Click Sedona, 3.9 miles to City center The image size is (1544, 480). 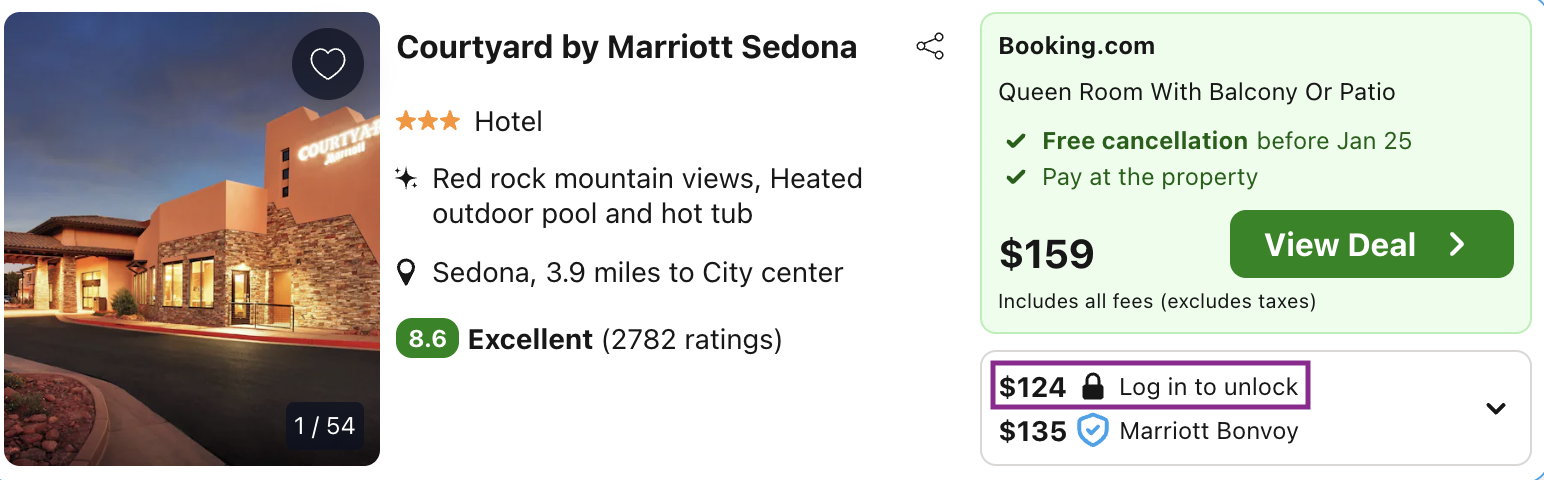tap(637, 272)
